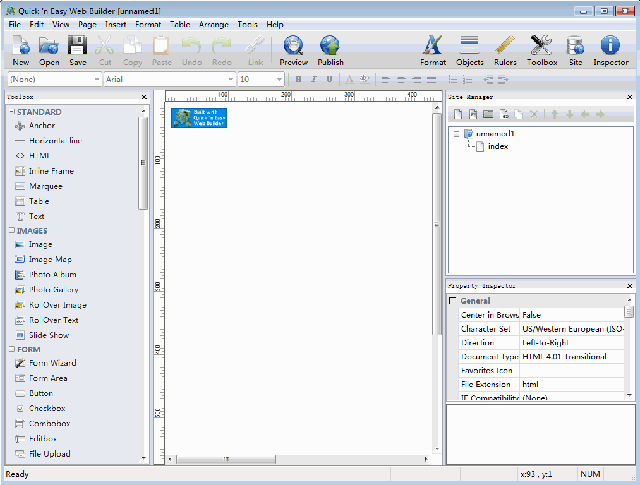Toggle the Objects panel icon
This screenshot has width=640, height=485.
coord(469,50)
